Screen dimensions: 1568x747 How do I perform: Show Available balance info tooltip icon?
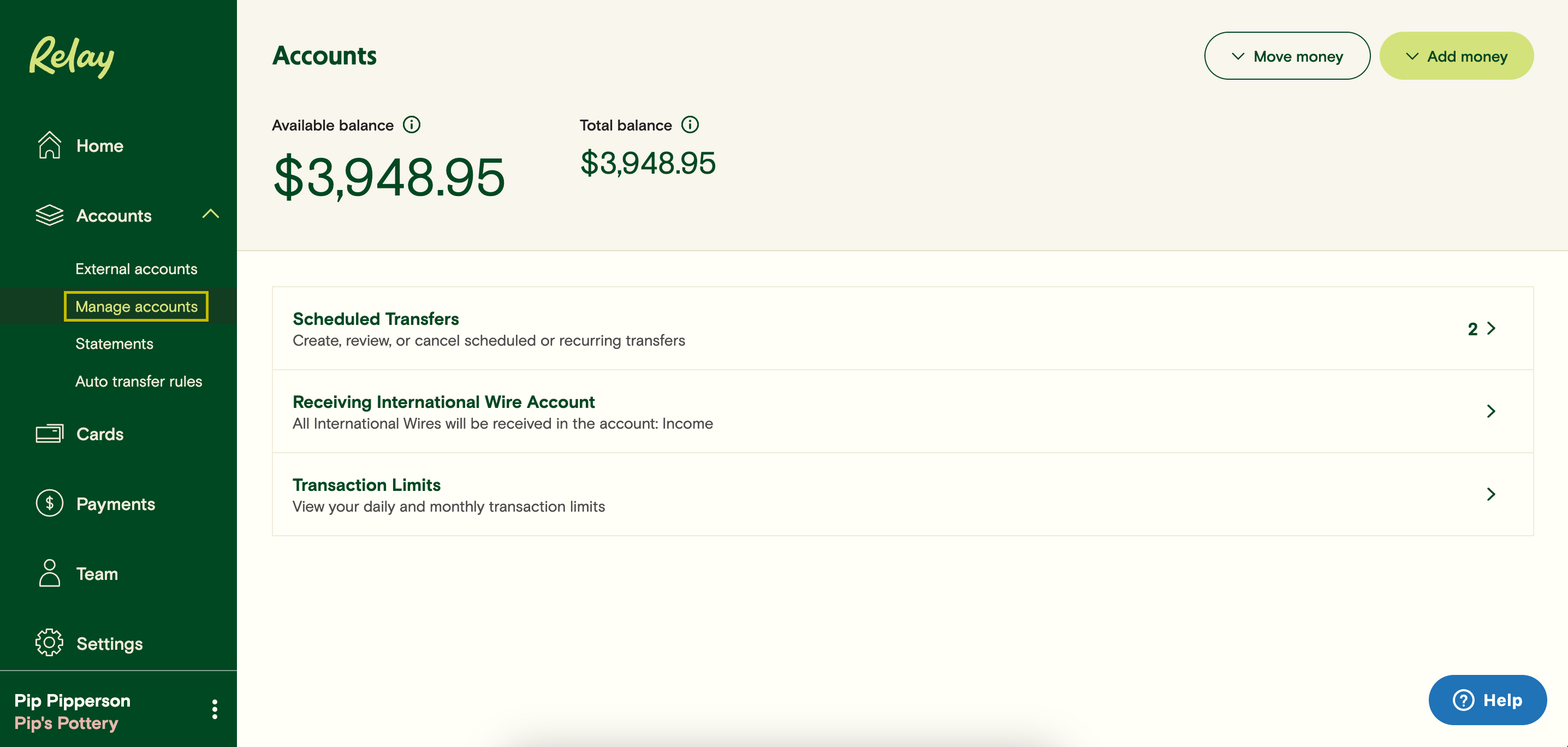pyautogui.click(x=412, y=125)
